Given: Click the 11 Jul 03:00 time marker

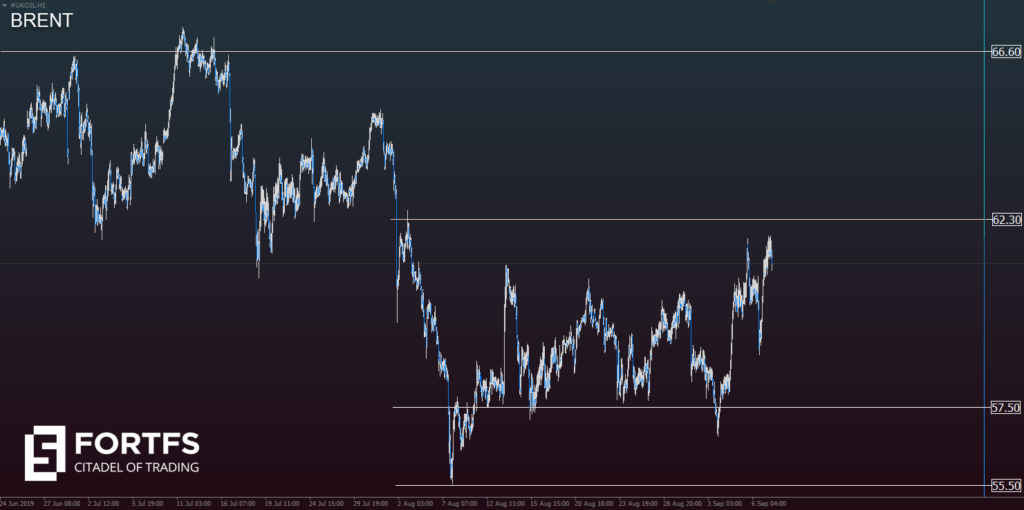Looking at the screenshot, I should coord(194,504).
